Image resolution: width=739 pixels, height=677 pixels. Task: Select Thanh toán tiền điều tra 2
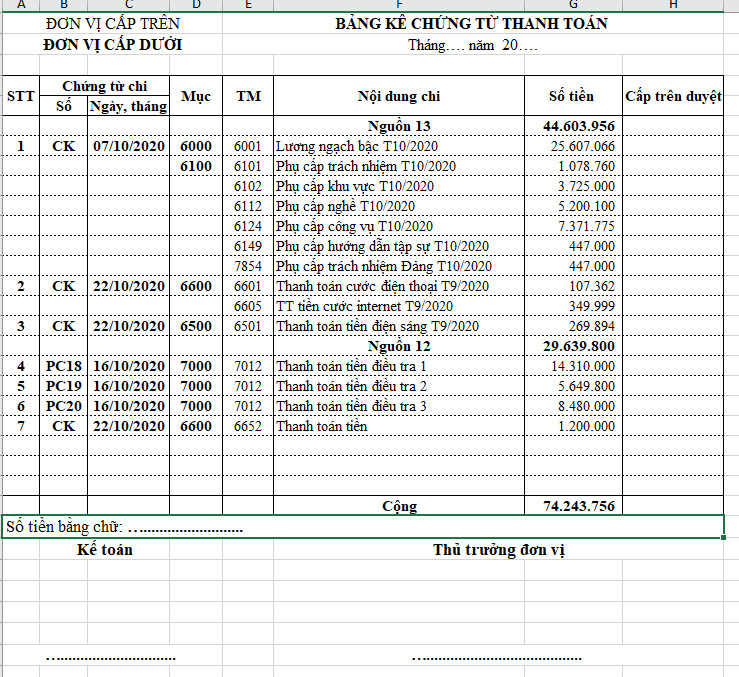click(x=399, y=386)
